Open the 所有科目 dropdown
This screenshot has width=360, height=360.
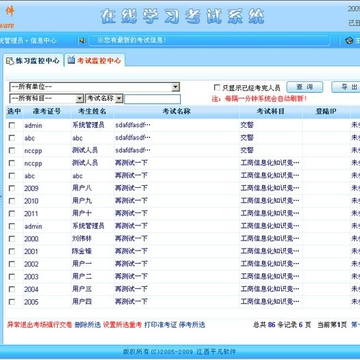pyautogui.click(x=47, y=99)
